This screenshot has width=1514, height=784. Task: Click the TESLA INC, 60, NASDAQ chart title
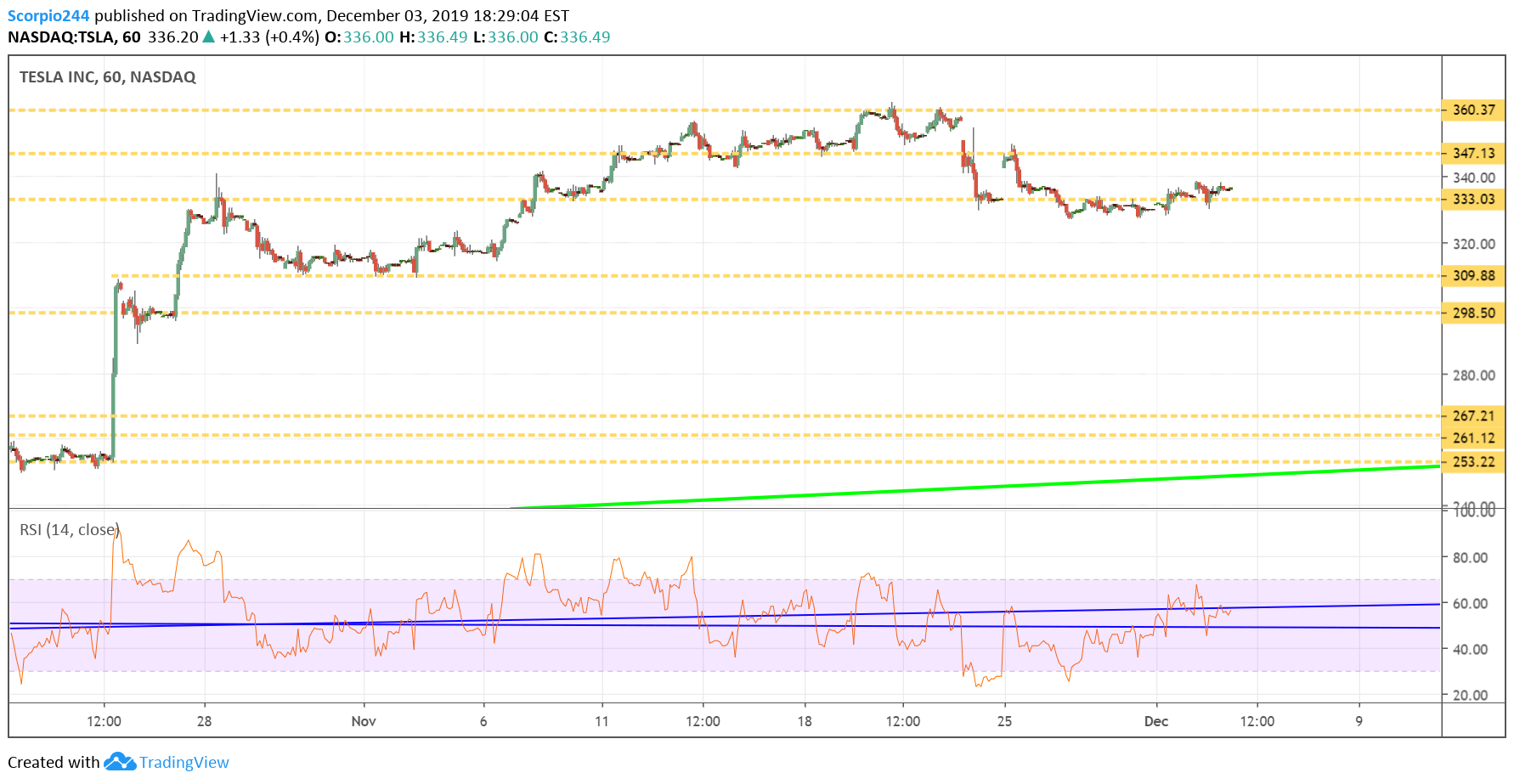coord(108,77)
